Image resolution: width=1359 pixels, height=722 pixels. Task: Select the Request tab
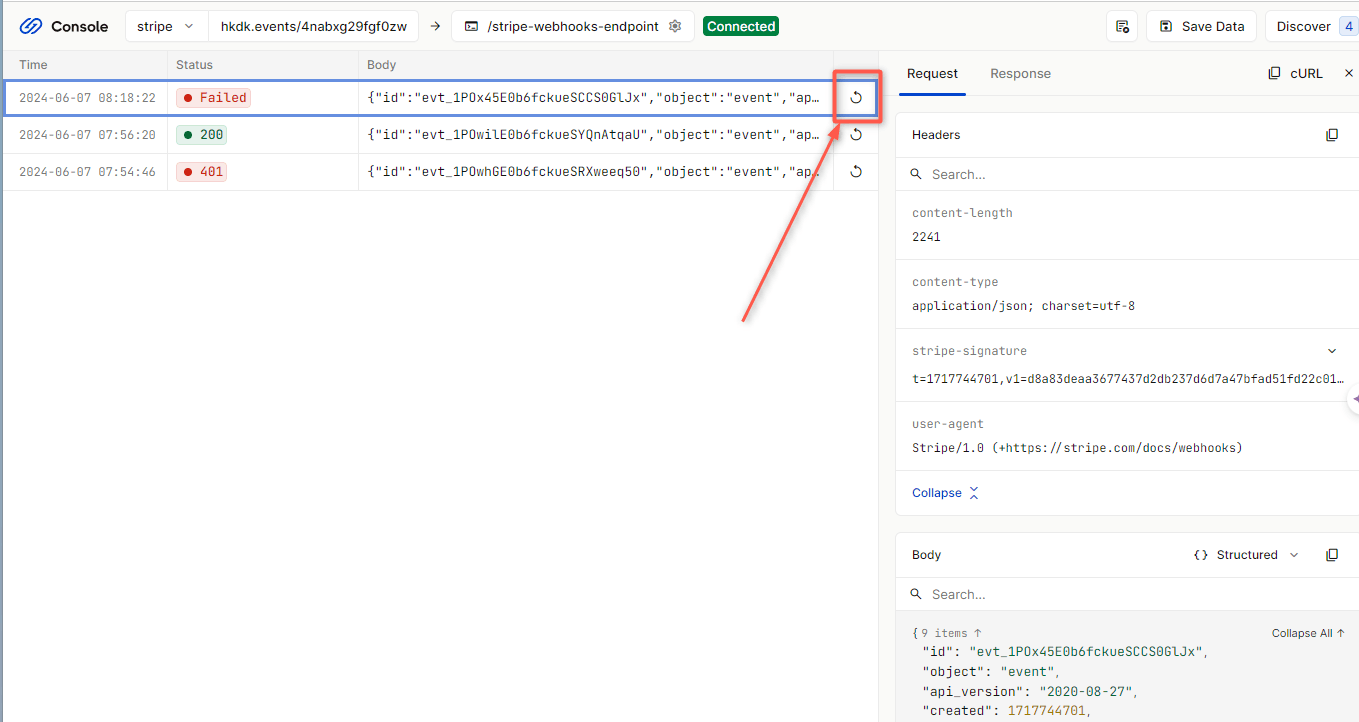point(932,73)
